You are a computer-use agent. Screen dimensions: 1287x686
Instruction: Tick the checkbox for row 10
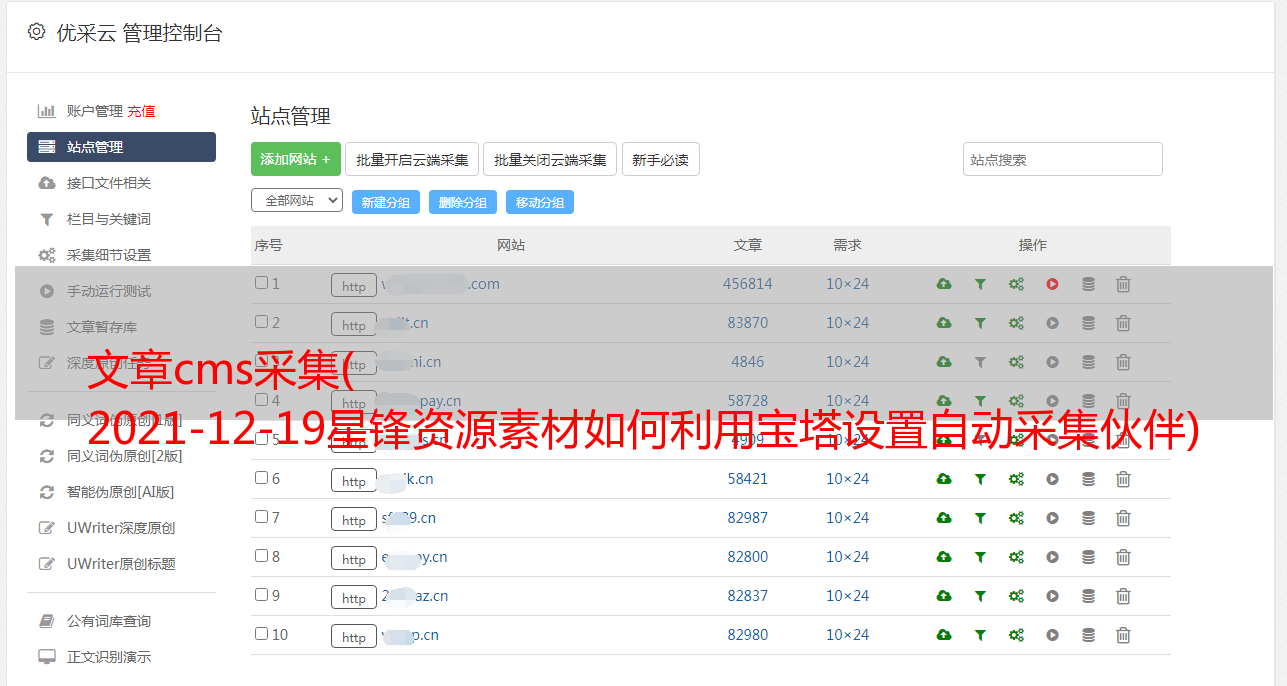click(261, 634)
